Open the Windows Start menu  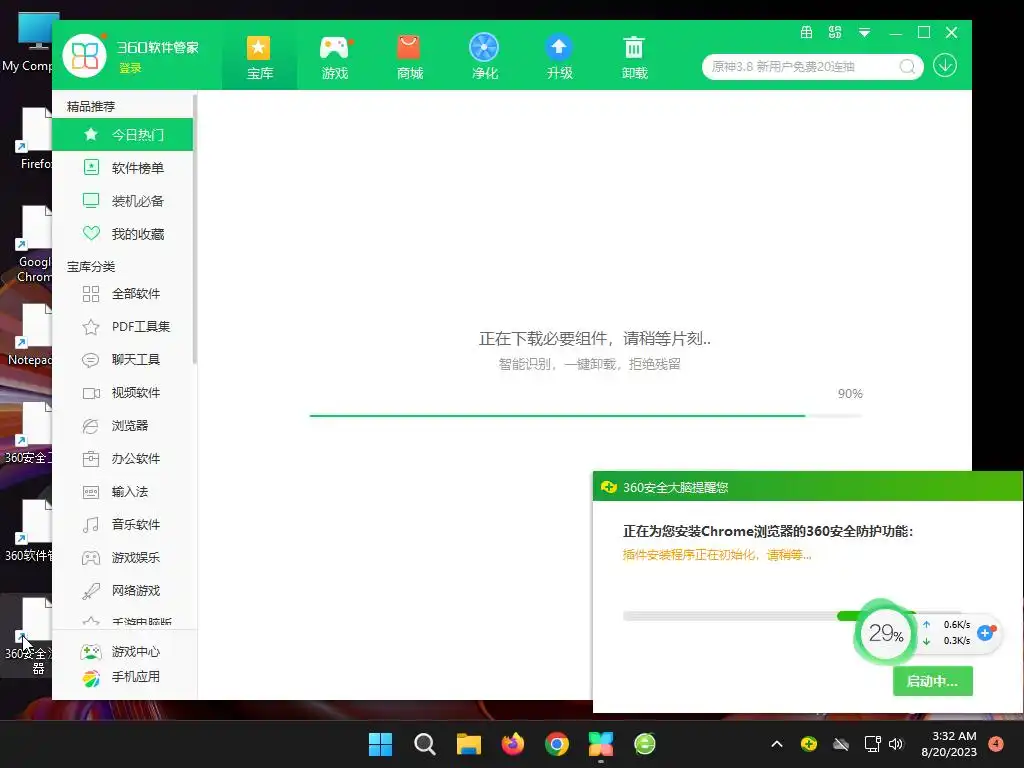click(x=380, y=744)
